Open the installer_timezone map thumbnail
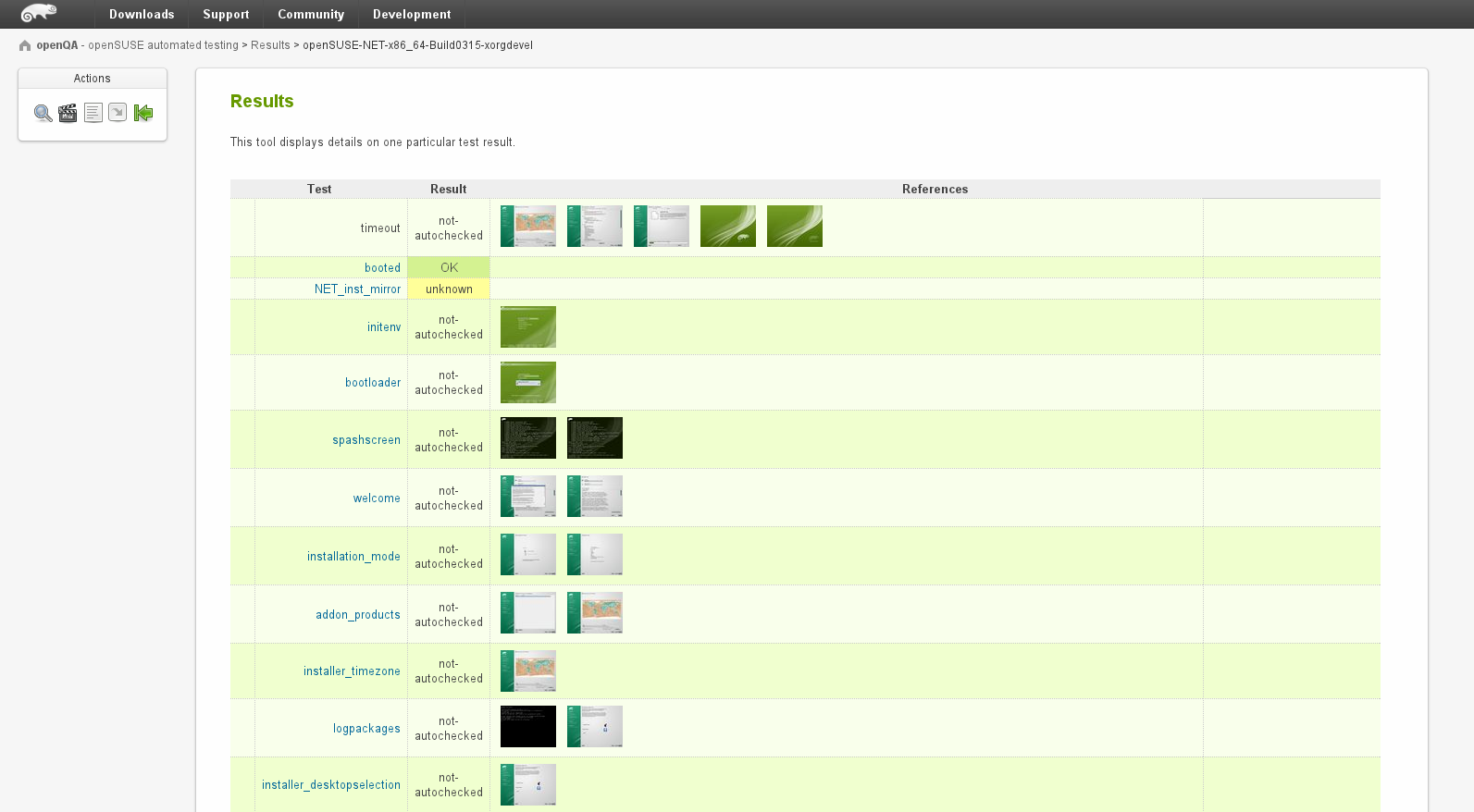The width and height of the screenshot is (1474, 812). point(528,671)
